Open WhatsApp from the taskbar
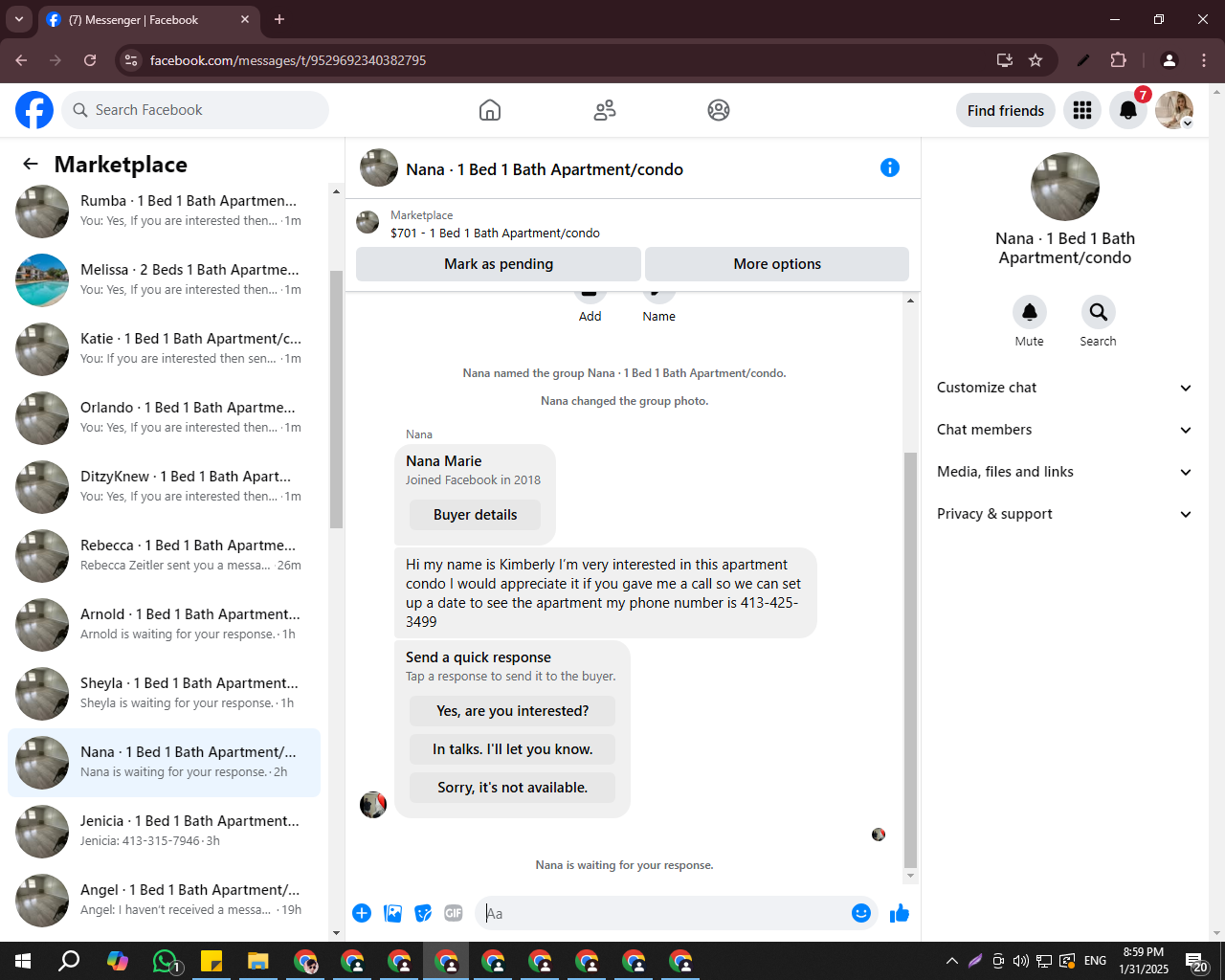This screenshot has height=980, width=1225. point(165,961)
